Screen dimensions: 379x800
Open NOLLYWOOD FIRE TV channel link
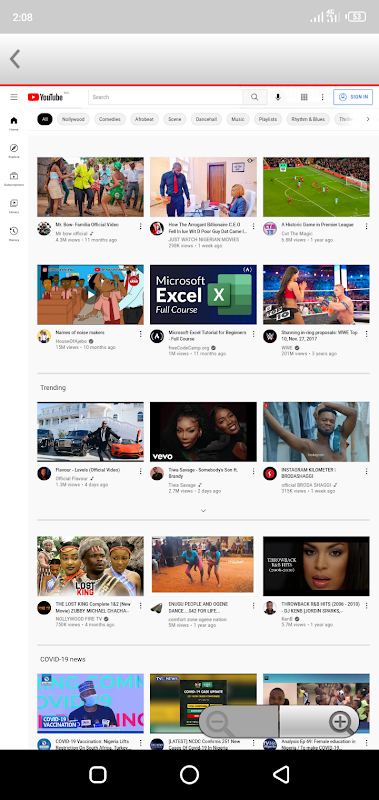(x=79, y=618)
